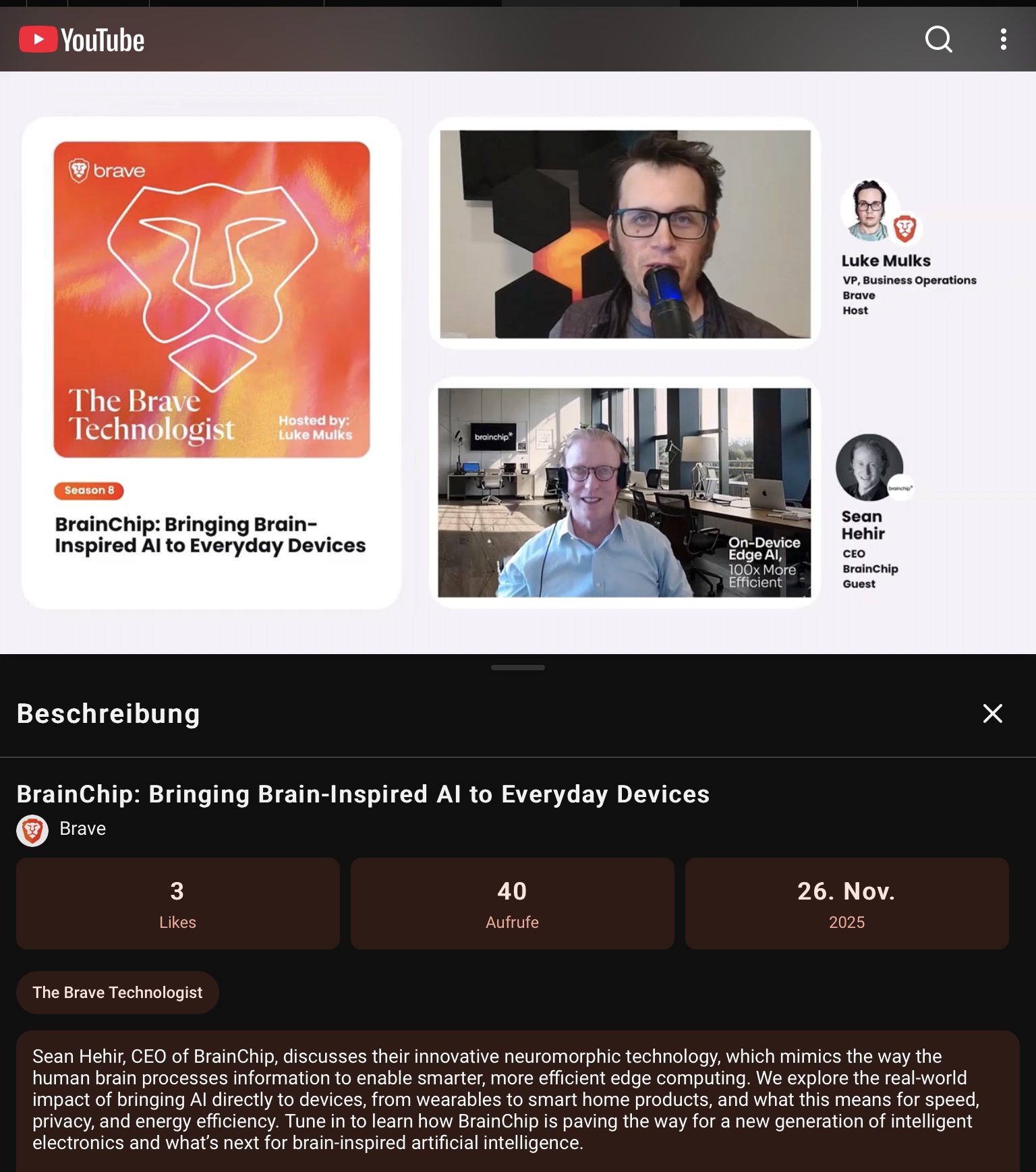Click the description panel video title
The height and width of the screenshot is (1172, 1036).
(363, 794)
